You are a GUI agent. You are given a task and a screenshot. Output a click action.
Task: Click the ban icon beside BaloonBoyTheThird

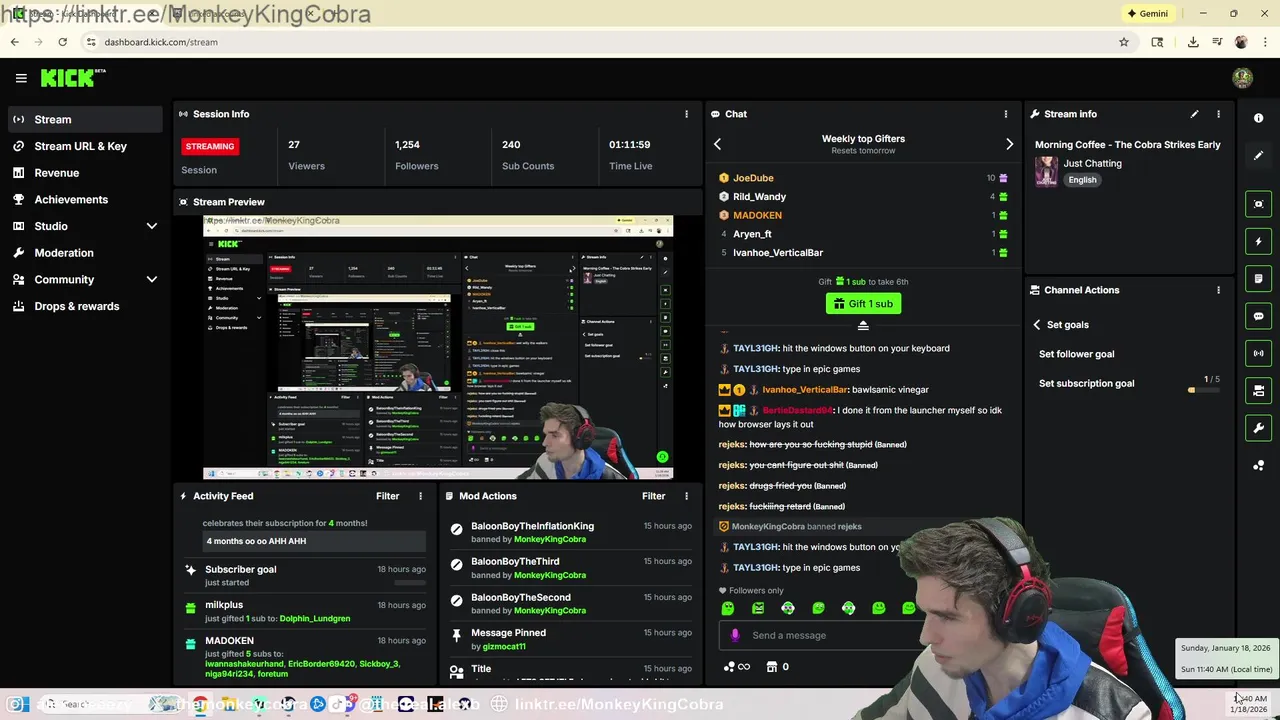point(457,565)
